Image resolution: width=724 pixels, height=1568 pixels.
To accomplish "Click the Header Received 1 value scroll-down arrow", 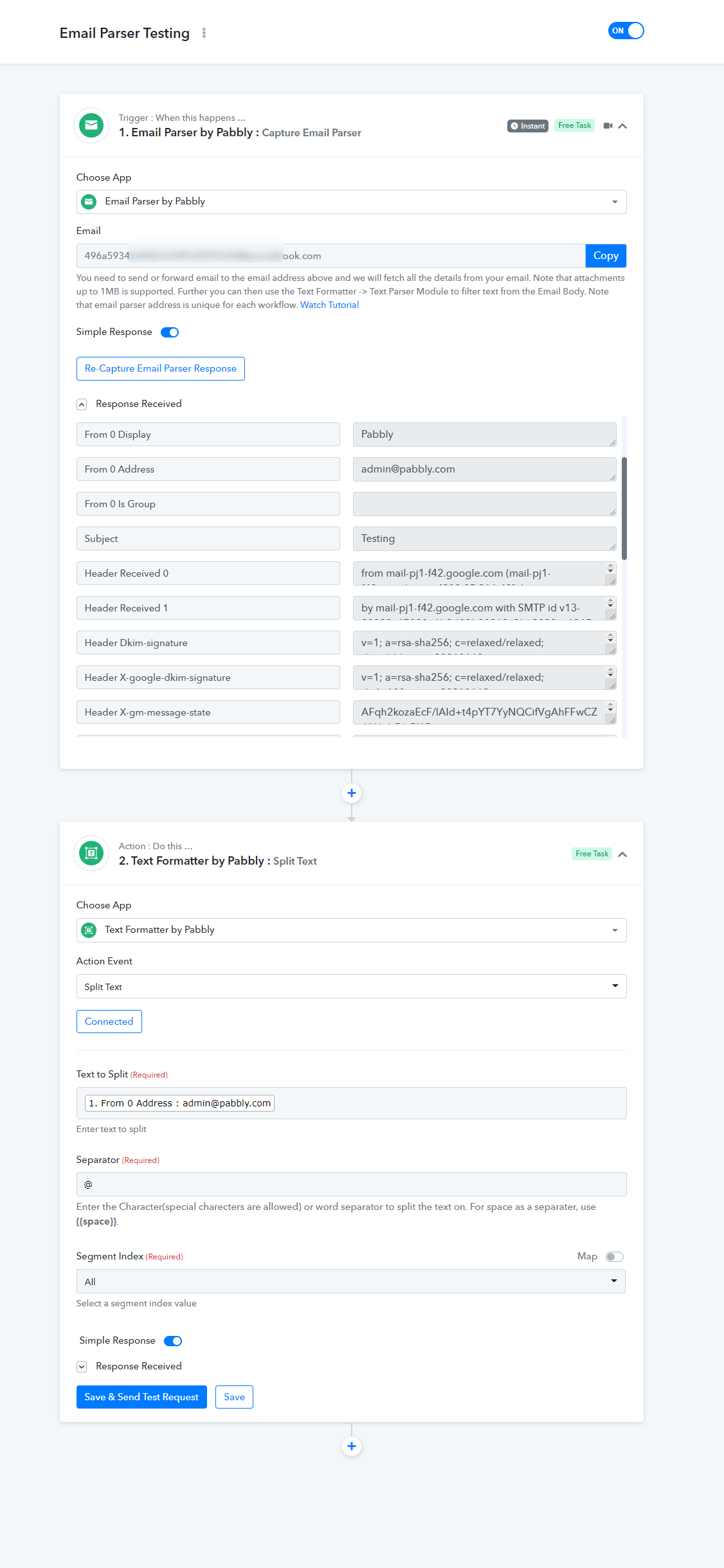I will [610, 607].
